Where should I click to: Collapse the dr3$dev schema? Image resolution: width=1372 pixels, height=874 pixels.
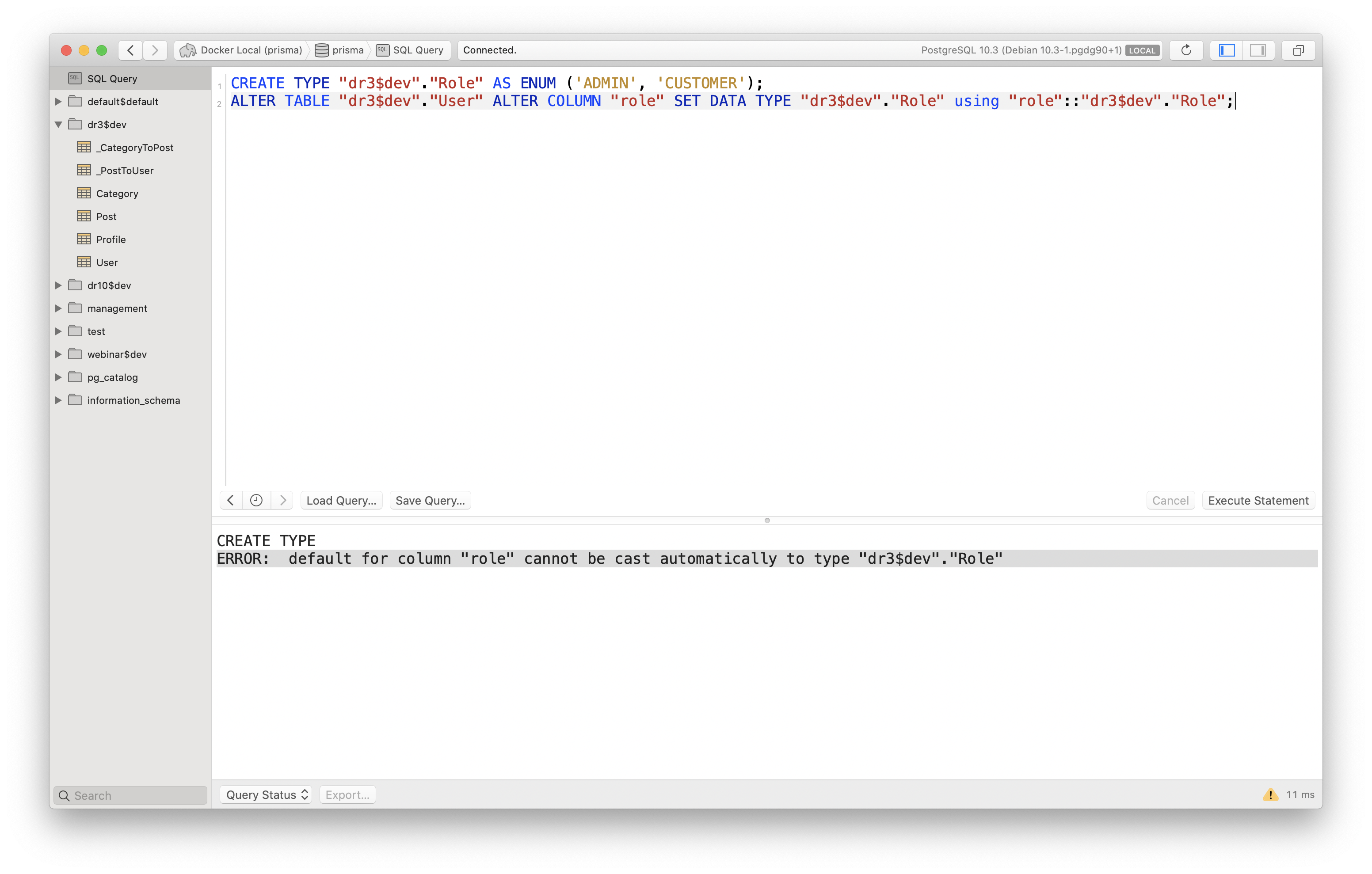tap(59, 124)
